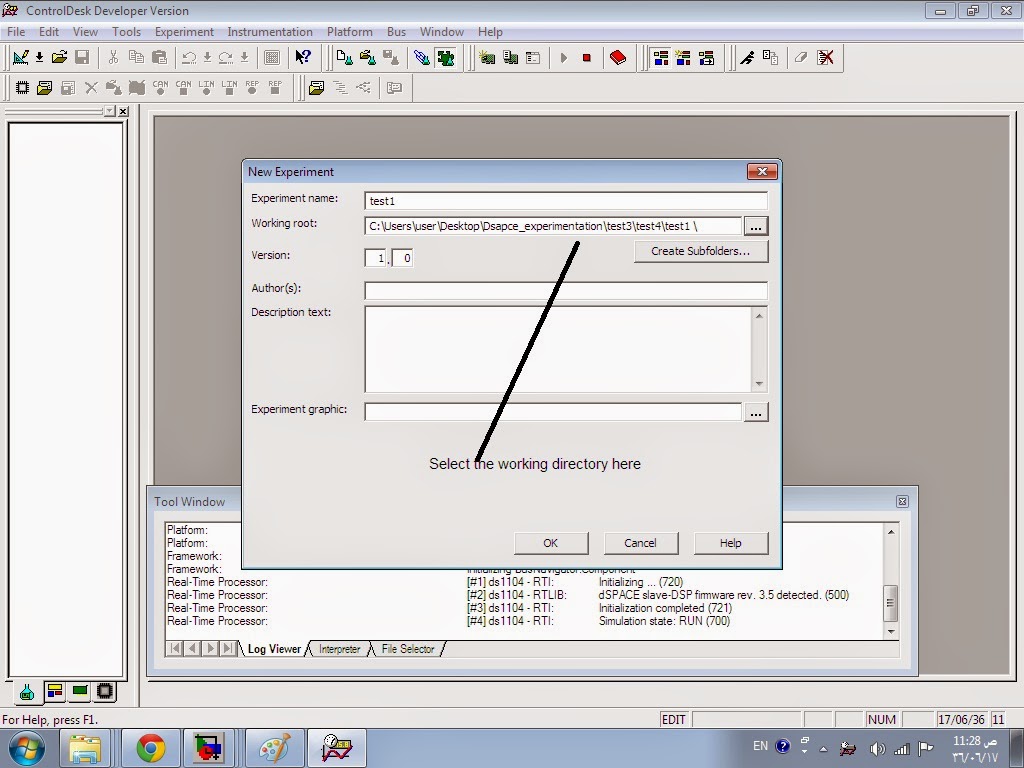This screenshot has width=1024, height=768.
Task: Activate context-sensitive help pointer
Action: tap(300, 57)
